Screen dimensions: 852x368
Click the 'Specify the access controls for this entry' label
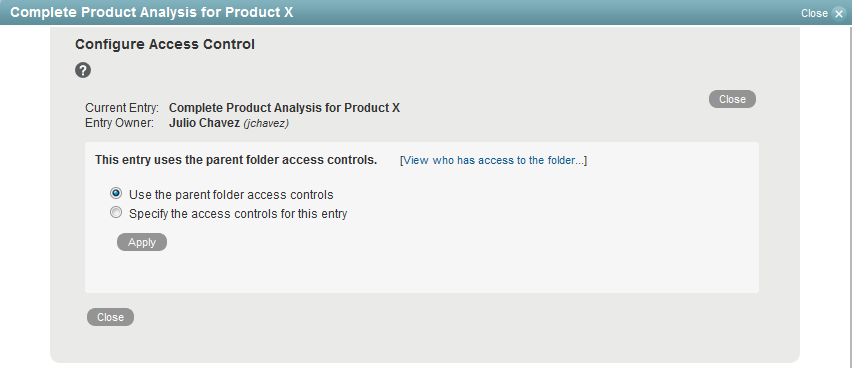238,214
